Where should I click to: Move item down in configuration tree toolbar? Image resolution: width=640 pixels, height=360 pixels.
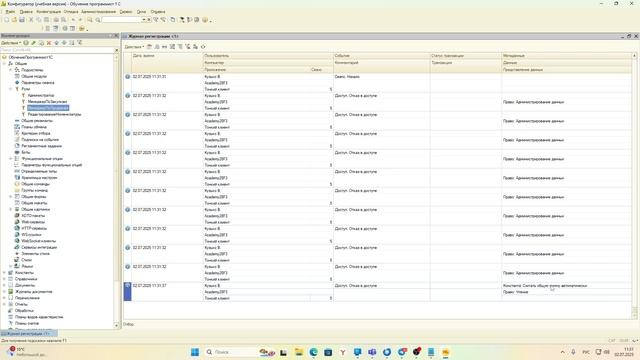[x=64, y=43]
